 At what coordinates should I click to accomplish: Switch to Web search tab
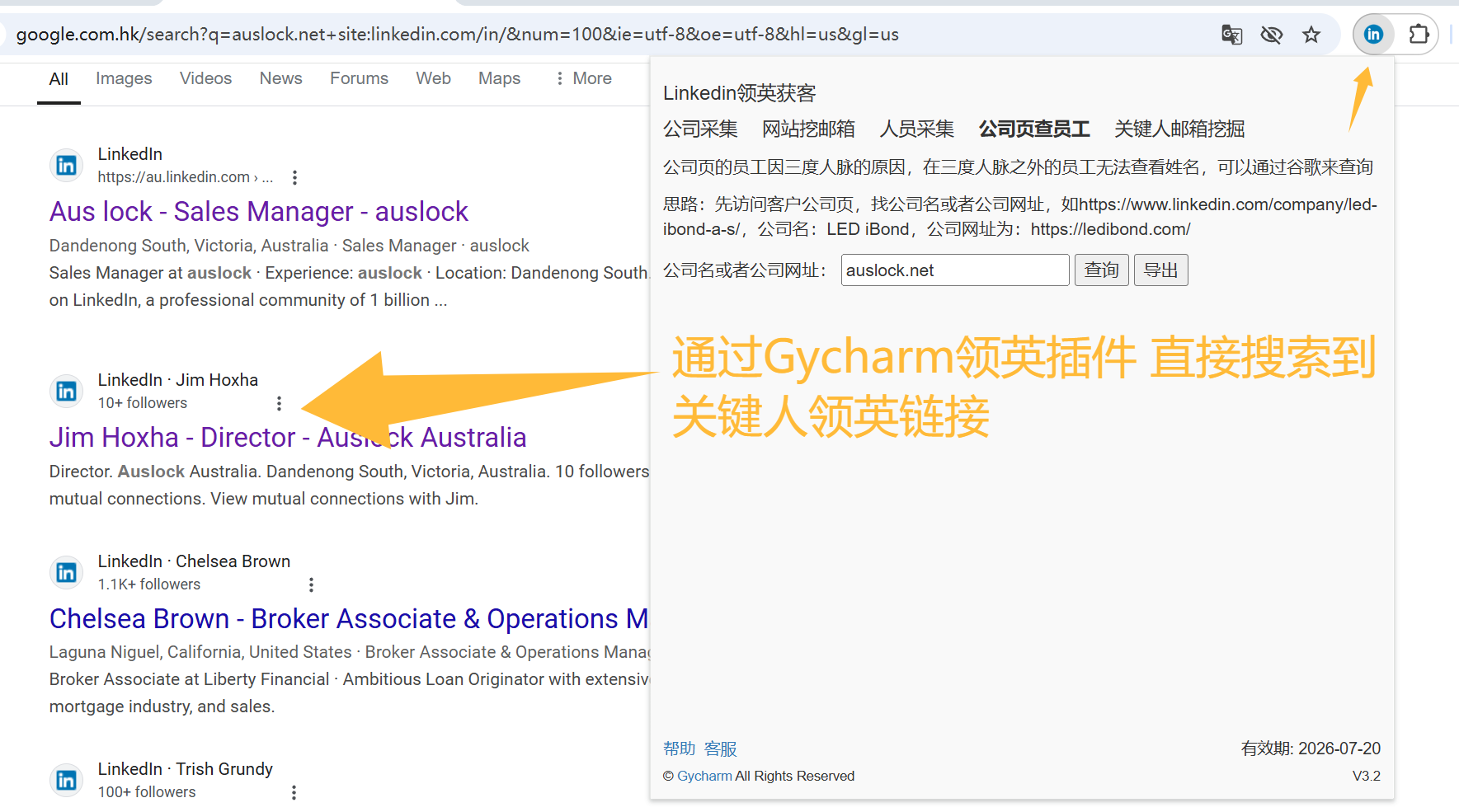(x=433, y=78)
